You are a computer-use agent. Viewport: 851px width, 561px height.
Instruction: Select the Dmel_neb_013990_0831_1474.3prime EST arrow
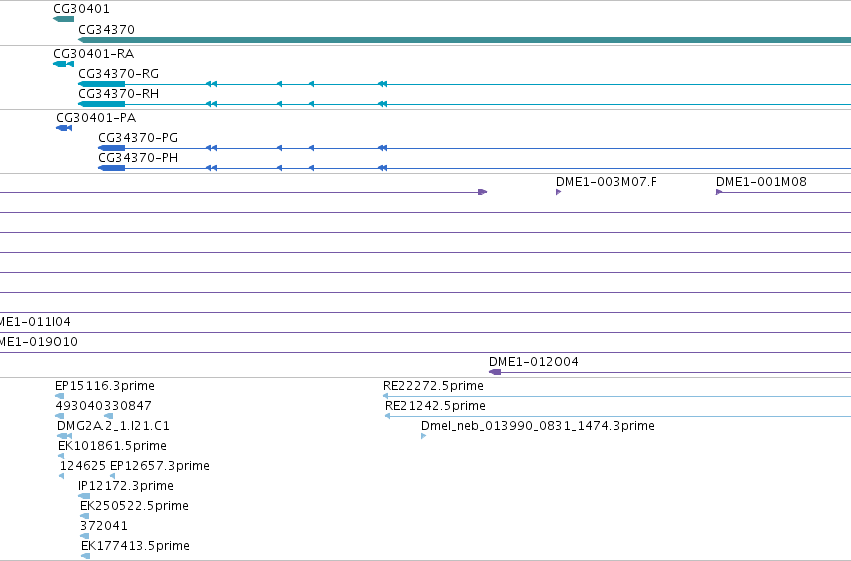click(423, 436)
